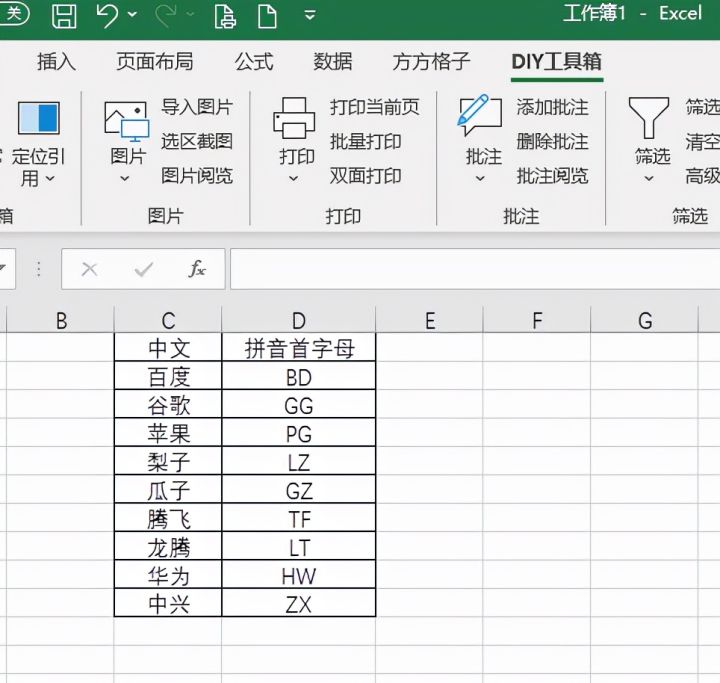Select the cell containing HW

(298, 575)
